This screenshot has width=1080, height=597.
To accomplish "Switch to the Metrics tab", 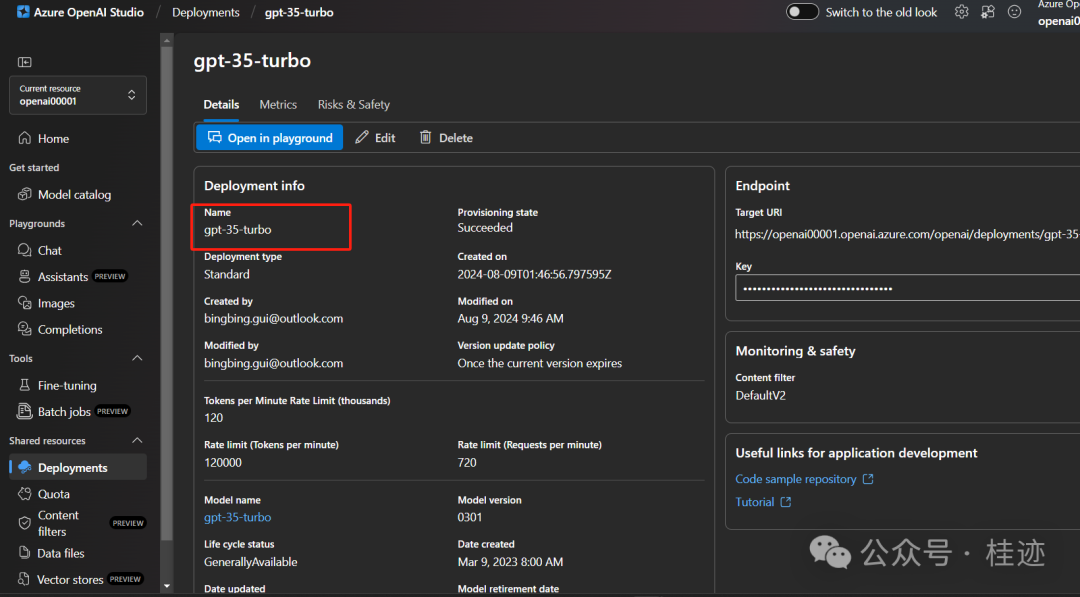I will (x=278, y=105).
